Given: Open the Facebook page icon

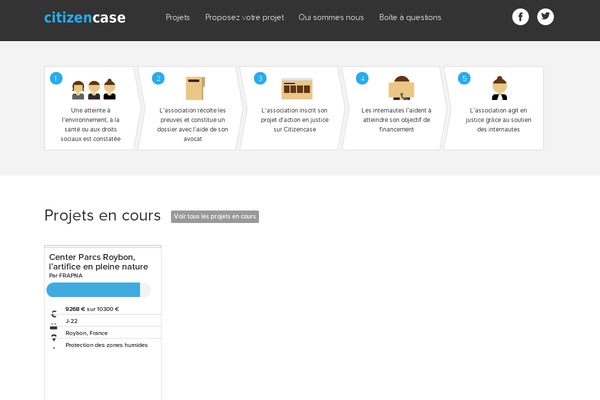Looking at the screenshot, I should (x=520, y=17).
